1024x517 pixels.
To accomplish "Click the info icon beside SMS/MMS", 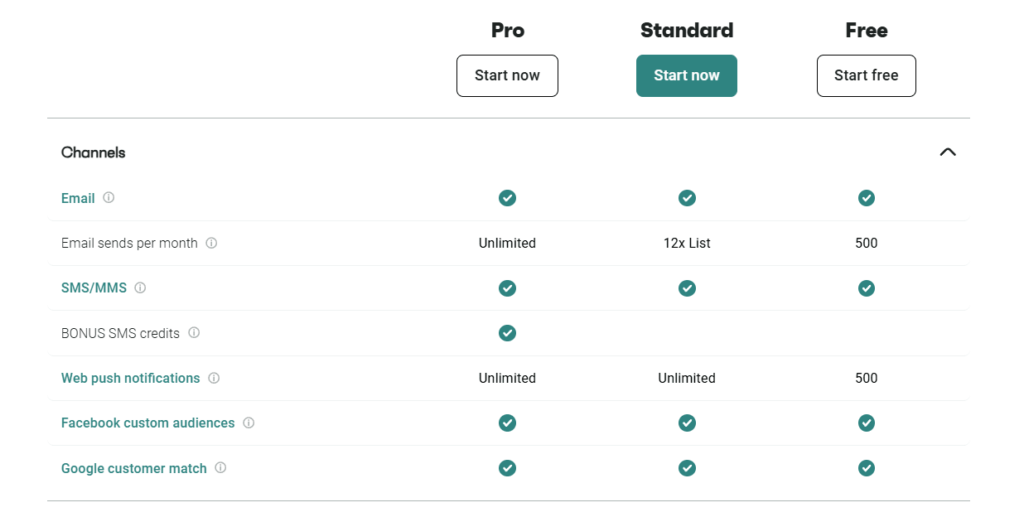I will pyautogui.click(x=140, y=287).
